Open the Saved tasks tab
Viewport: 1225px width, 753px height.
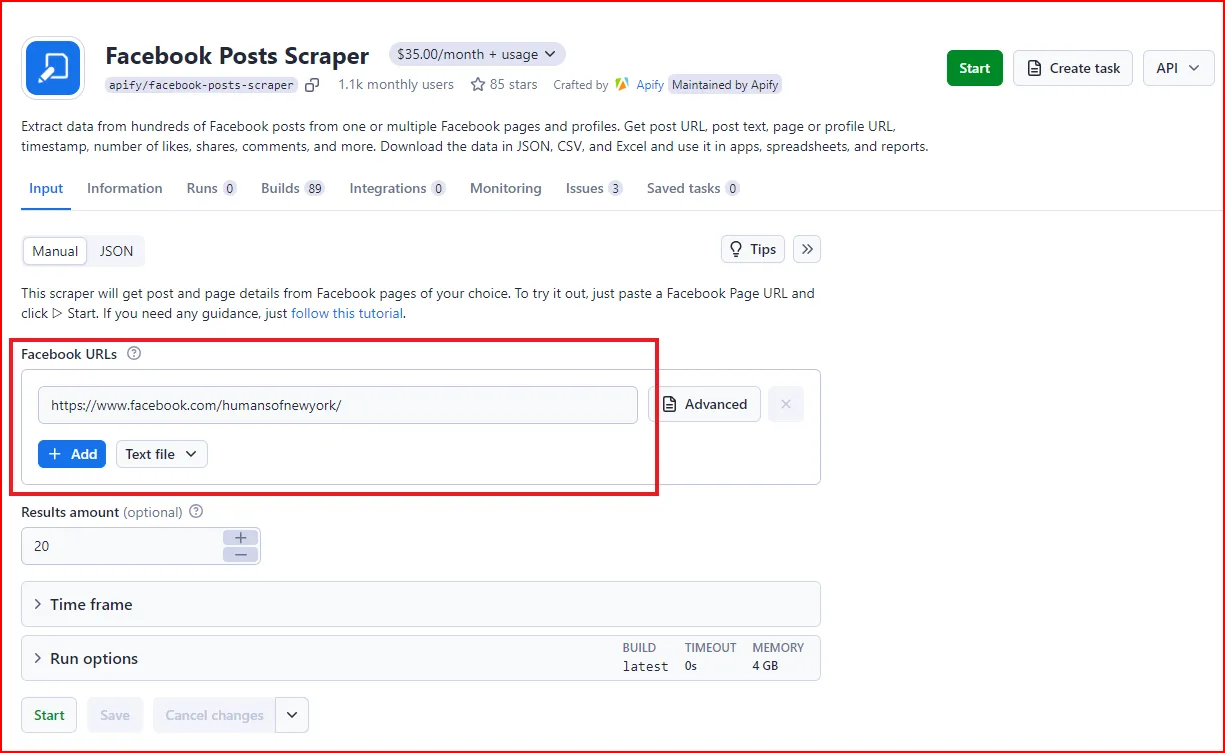coord(693,188)
